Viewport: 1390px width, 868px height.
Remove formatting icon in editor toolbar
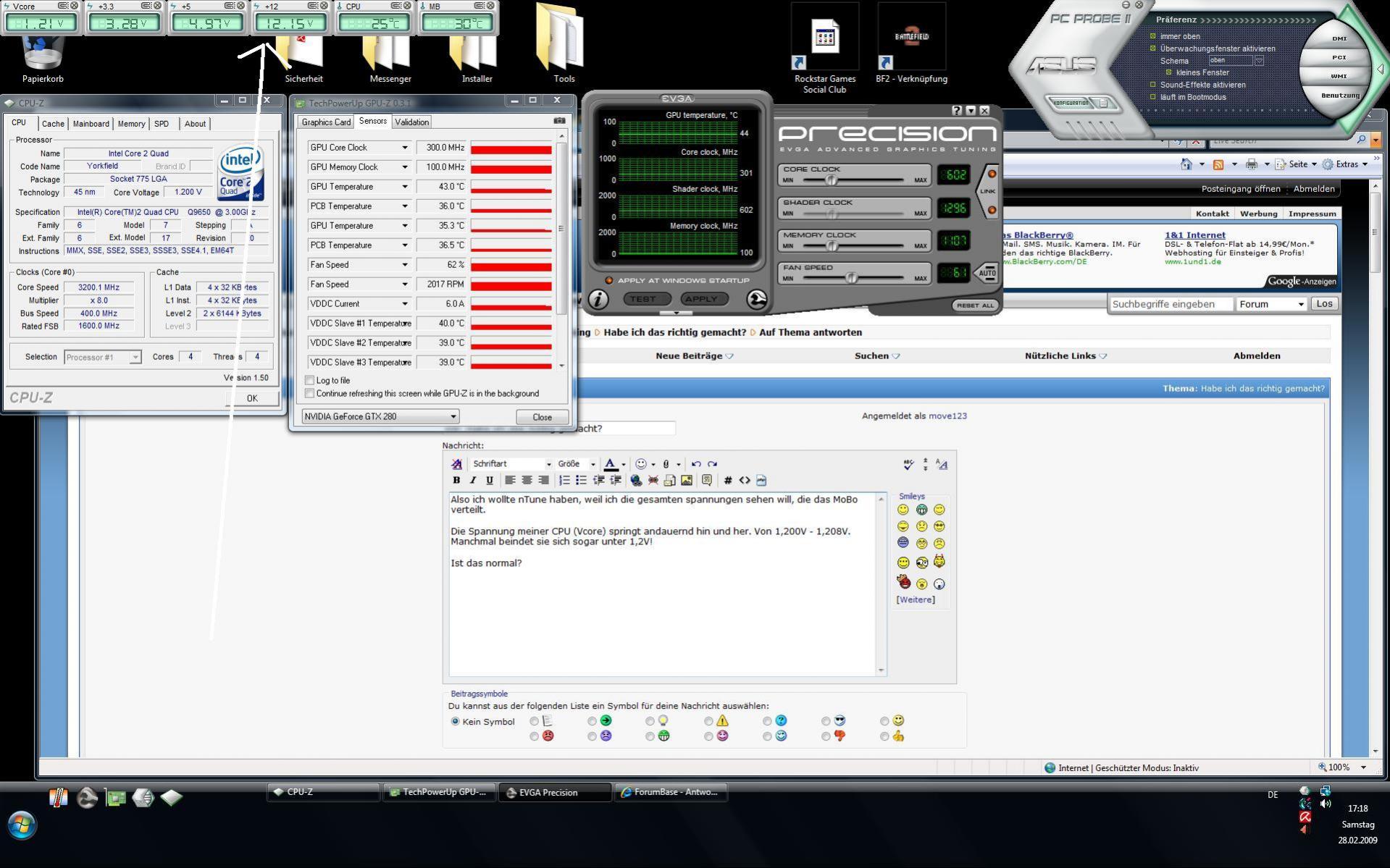click(456, 464)
